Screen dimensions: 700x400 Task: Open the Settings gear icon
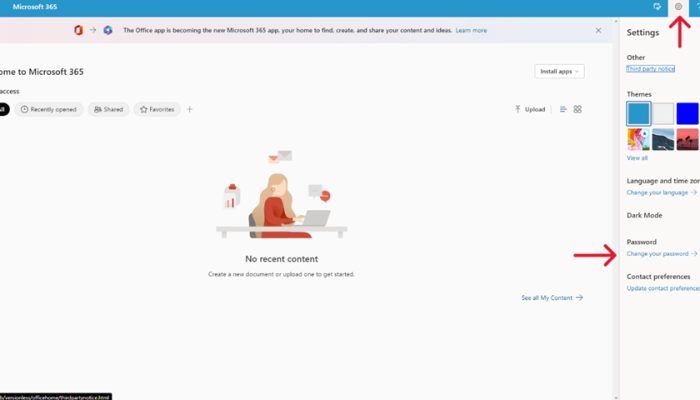678,7
